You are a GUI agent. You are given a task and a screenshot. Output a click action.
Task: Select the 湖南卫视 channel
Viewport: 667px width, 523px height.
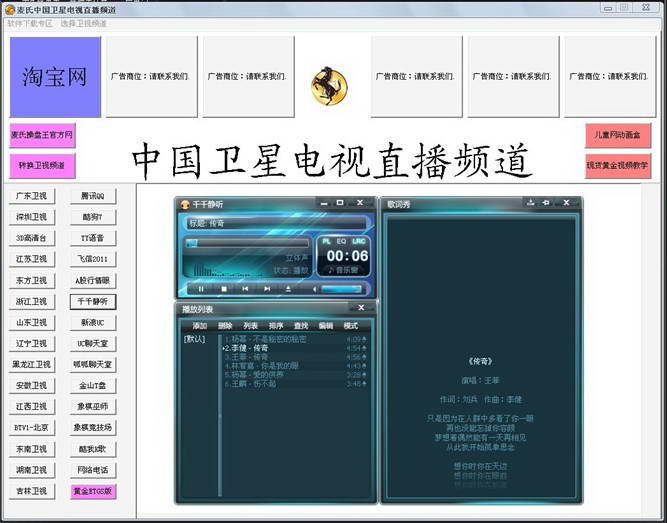[x=32, y=470]
